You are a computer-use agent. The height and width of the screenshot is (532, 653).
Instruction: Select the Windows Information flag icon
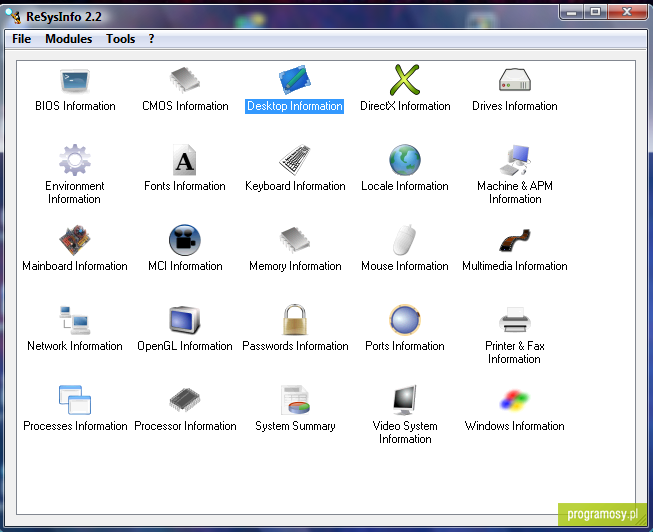(x=515, y=400)
